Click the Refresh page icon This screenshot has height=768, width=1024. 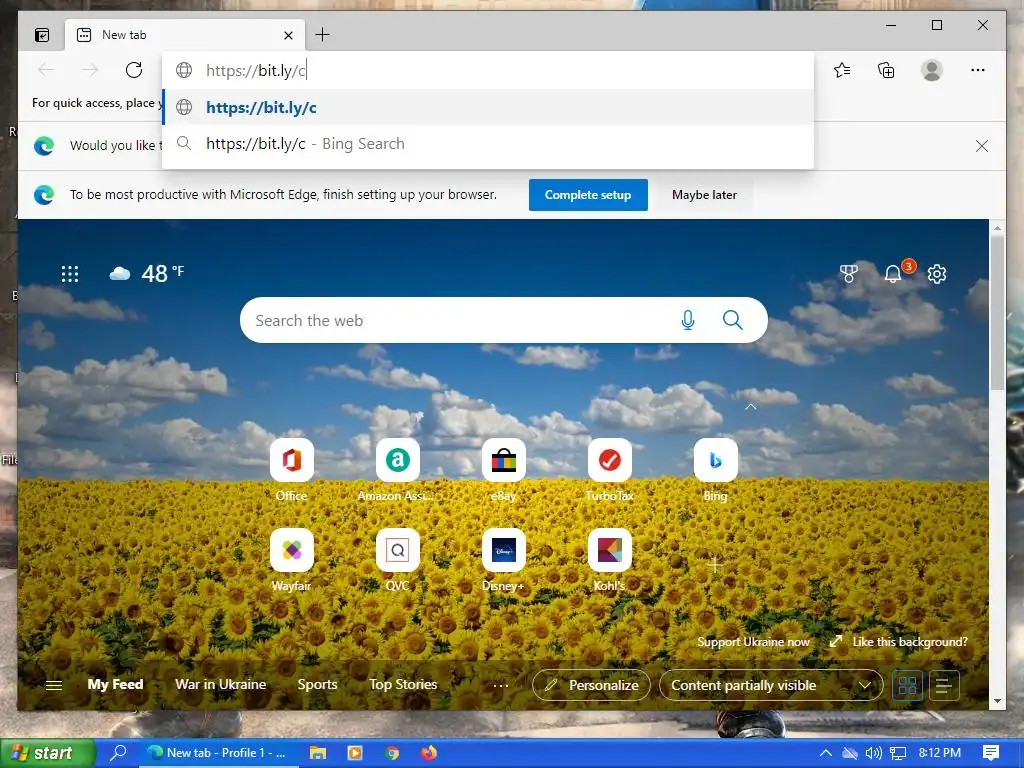[x=134, y=70]
